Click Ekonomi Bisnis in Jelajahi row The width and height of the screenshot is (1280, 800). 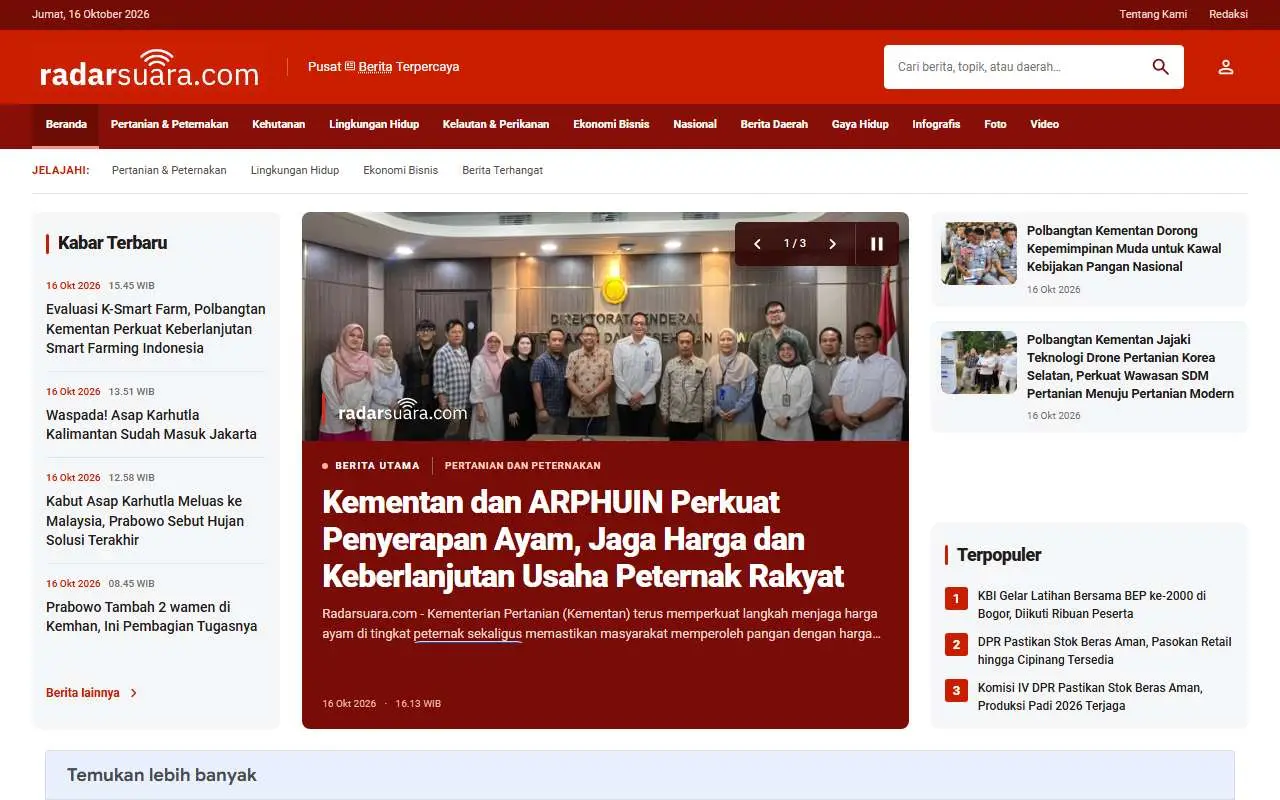coord(401,170)
